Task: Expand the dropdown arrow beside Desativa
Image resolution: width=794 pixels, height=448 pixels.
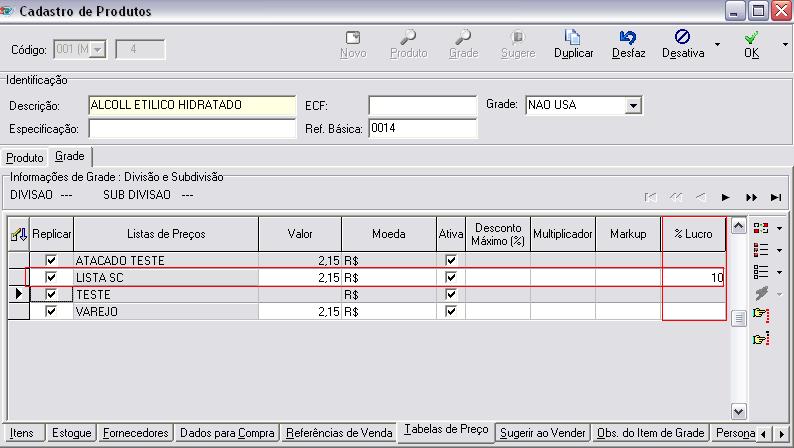Action: click(x=718, y=45)
